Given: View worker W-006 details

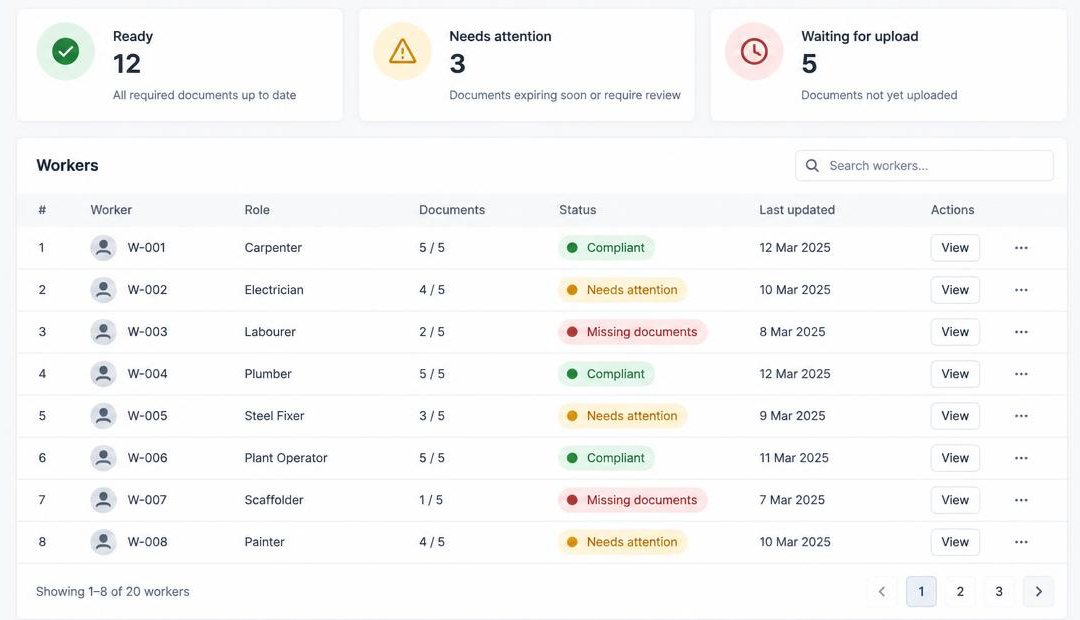Looking at the screenshot, I should pyautogui.click(x=955, y=458).
